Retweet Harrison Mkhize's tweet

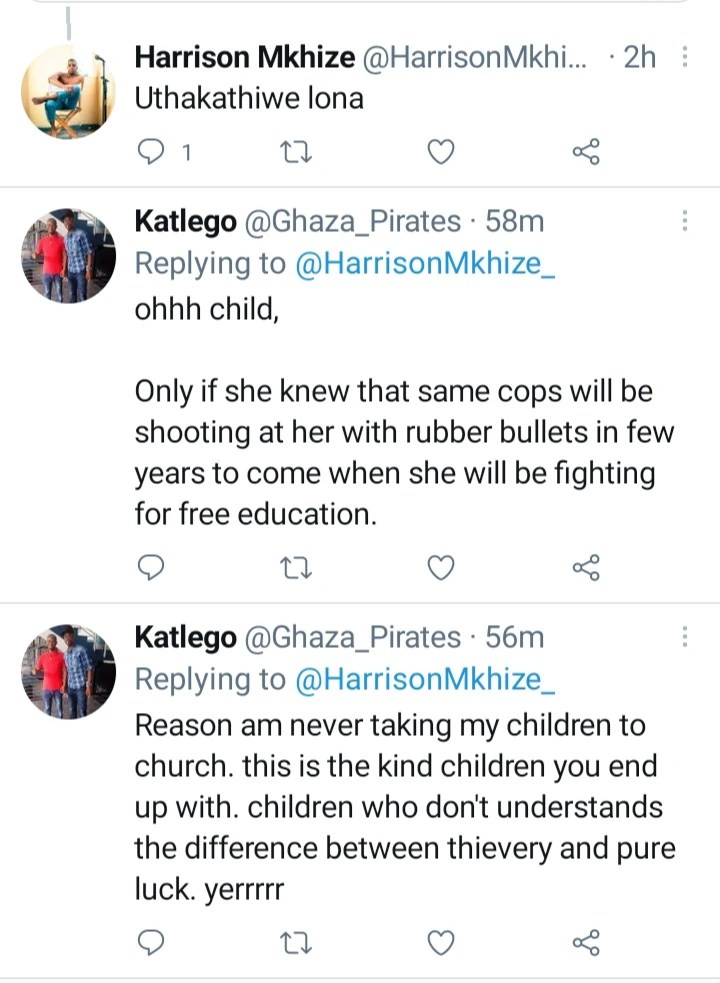point(295,152)
